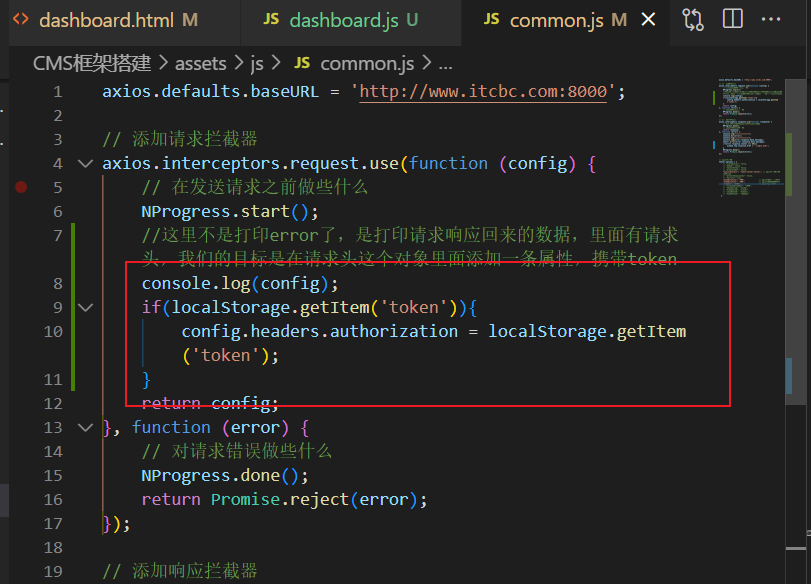The height and width of the screenshot is (584, 811).
Task: Open the source control changes icon
Action: (x=693, y=20)
